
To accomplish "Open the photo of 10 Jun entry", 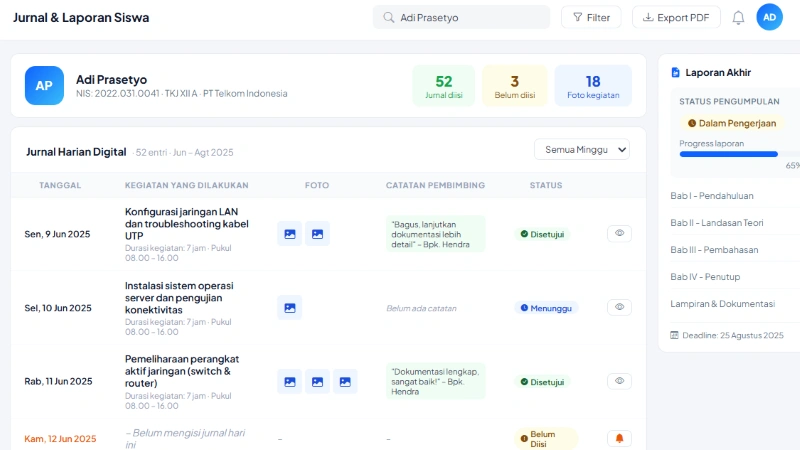I will (x=290, y=308).
